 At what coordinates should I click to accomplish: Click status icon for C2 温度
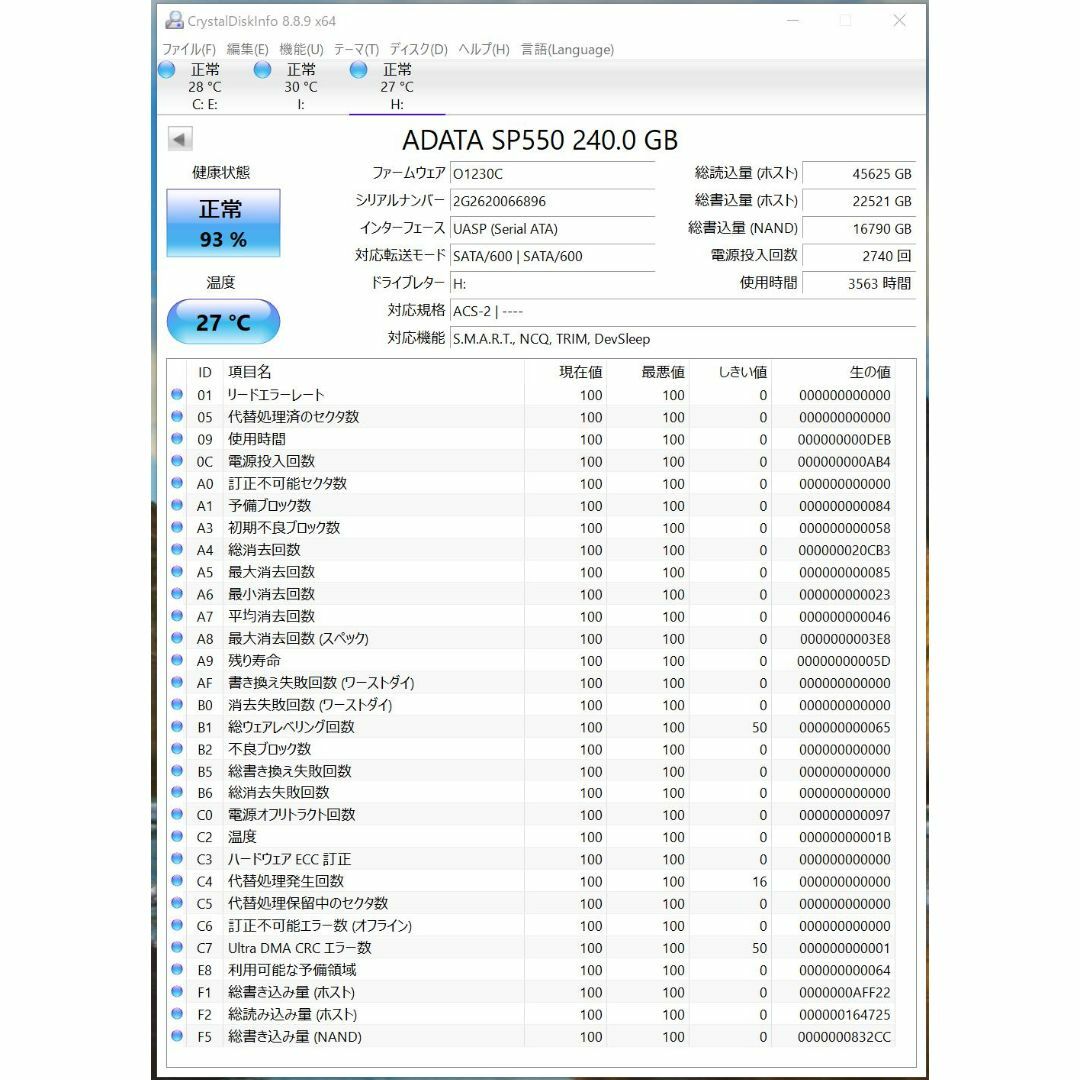[177, 836]
